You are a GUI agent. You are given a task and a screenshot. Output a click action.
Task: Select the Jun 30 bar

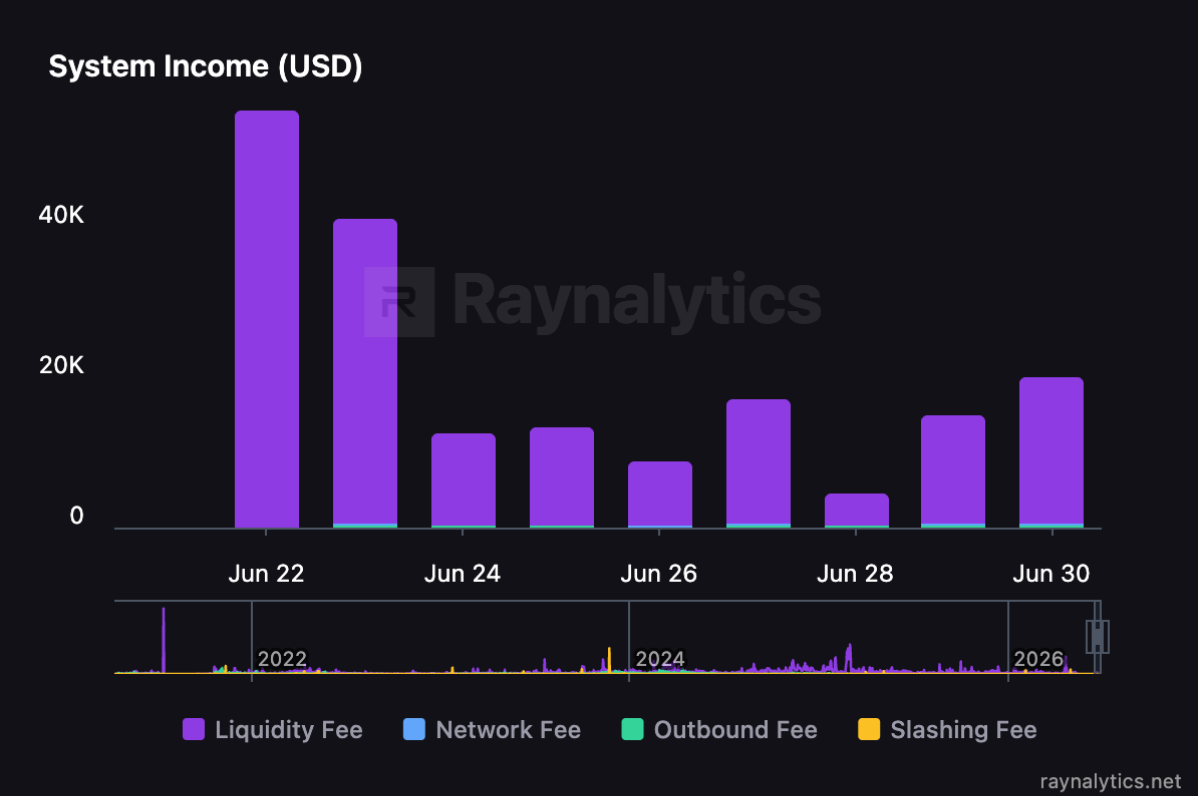pyautogui.click(x=1051, y=452)
